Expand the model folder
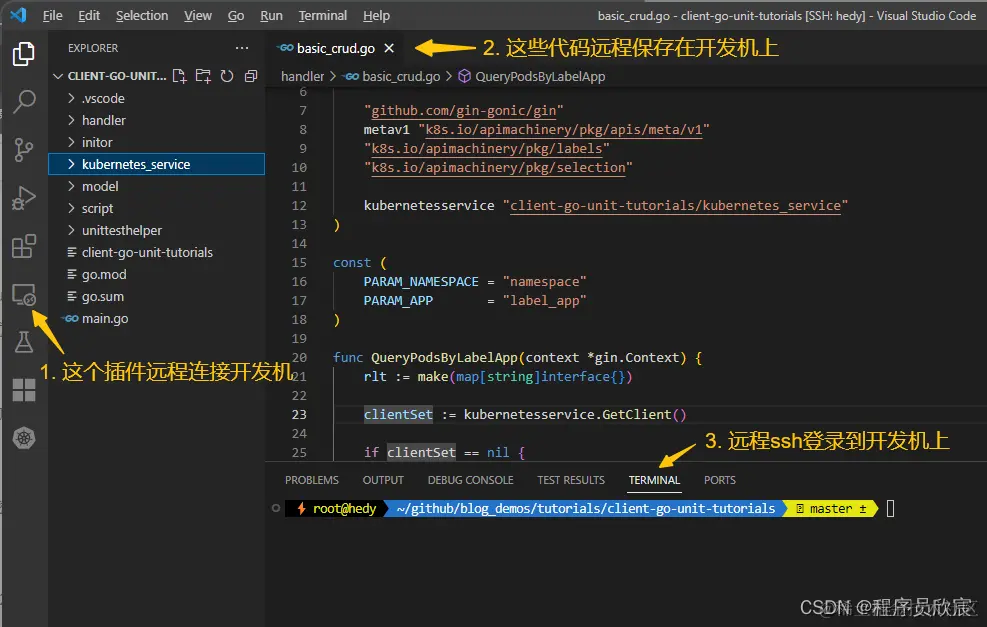This screenshot has width=987, height=627. coord(71,186)
